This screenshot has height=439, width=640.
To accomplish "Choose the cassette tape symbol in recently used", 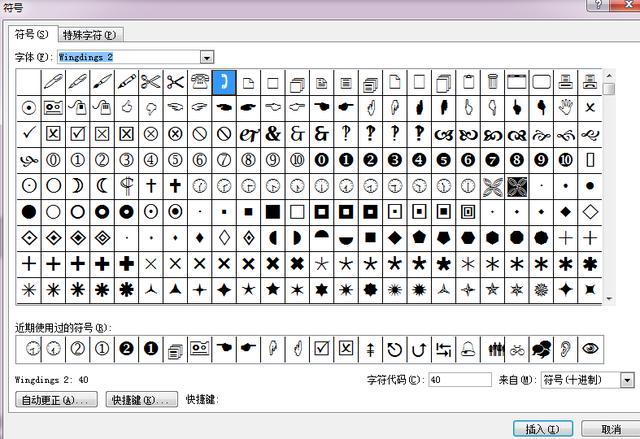I will click(200, 349).
